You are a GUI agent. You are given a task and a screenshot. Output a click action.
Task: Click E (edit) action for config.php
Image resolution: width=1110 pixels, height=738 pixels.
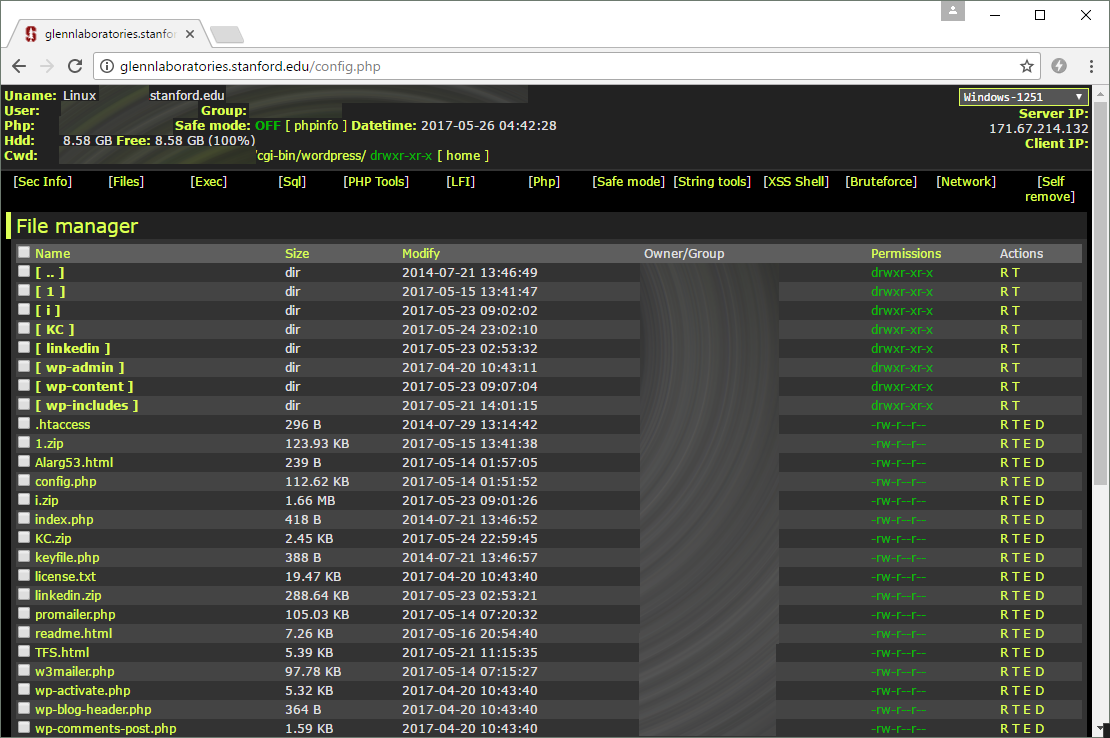click(x=1027, y=482)
